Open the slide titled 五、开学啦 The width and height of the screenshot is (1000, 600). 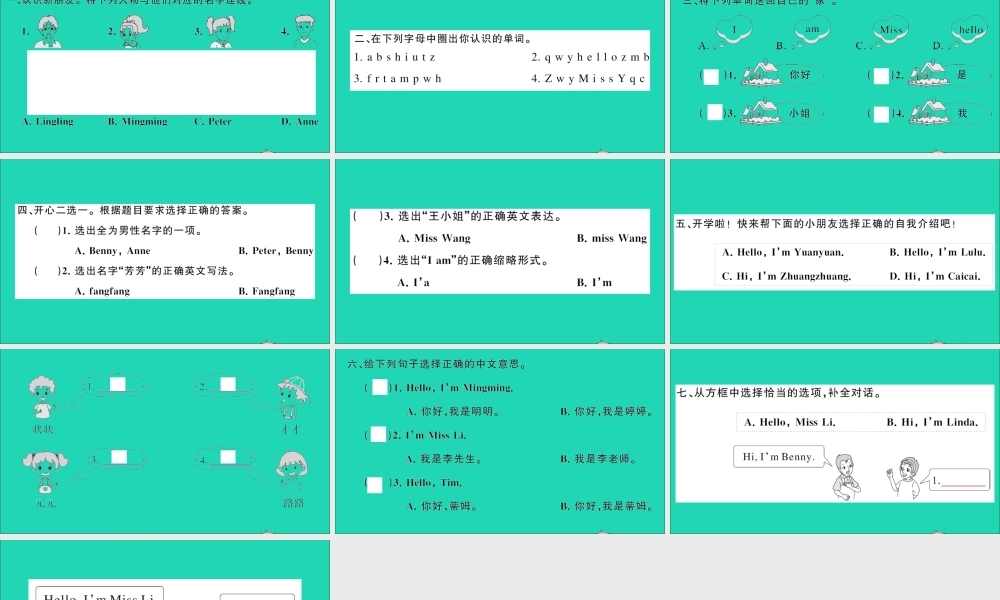pyautogui.click(x=835, y=251)
